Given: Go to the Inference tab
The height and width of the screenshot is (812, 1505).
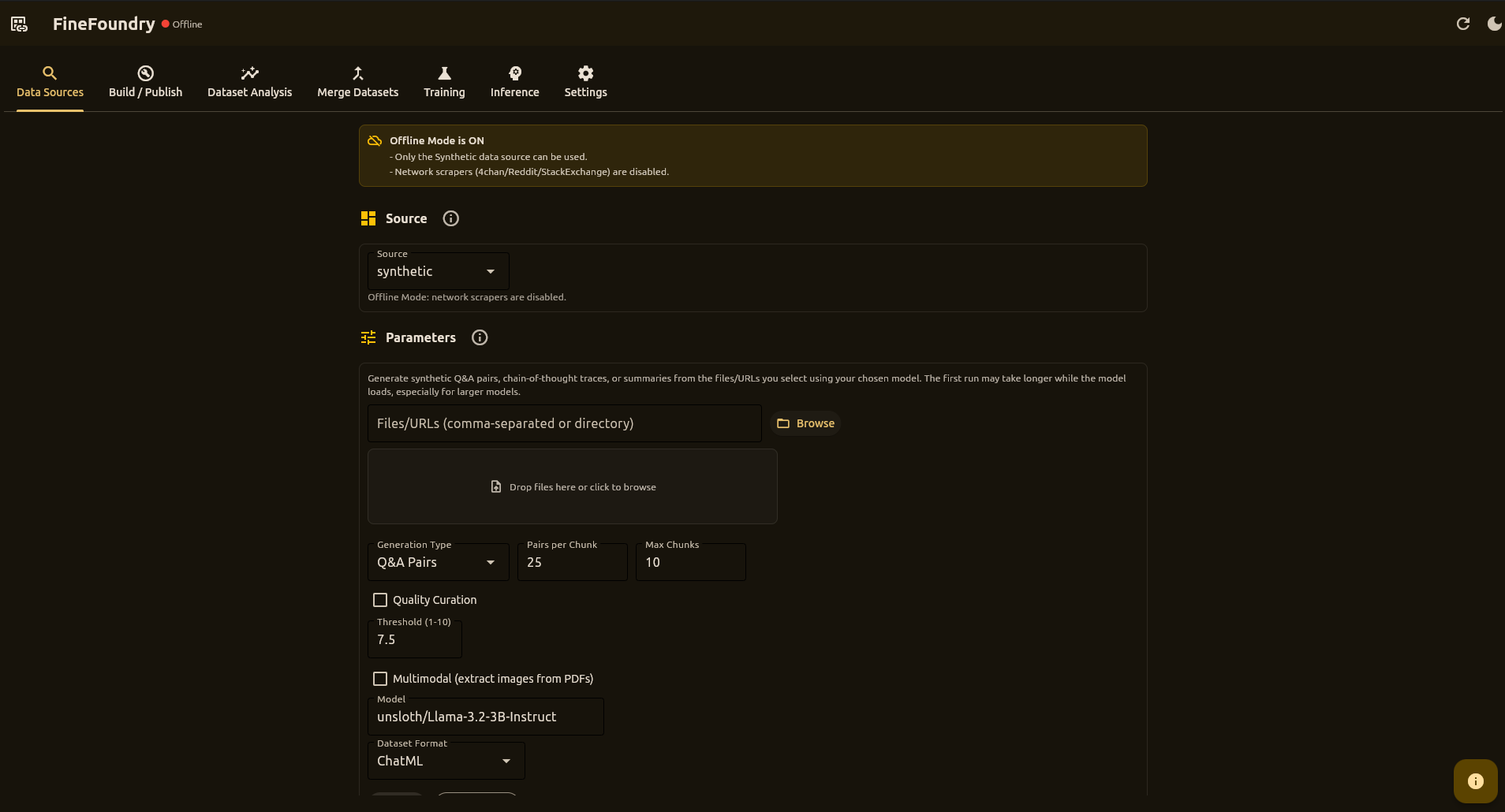Looking at the screenshot, I should click(x=513, y=81).
